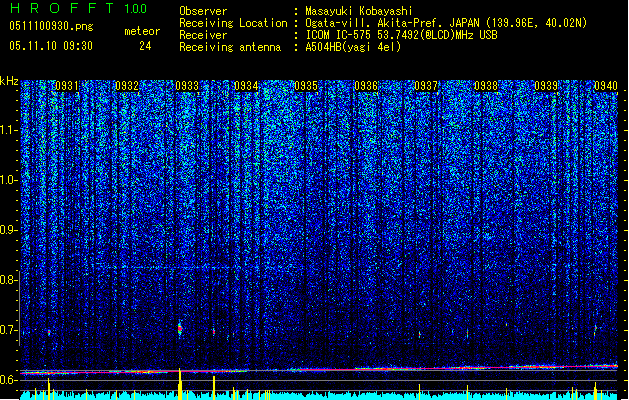Viewport: 629px width, 400px height.
Task: Click the meteor count value 24
Action: (145, 46)
